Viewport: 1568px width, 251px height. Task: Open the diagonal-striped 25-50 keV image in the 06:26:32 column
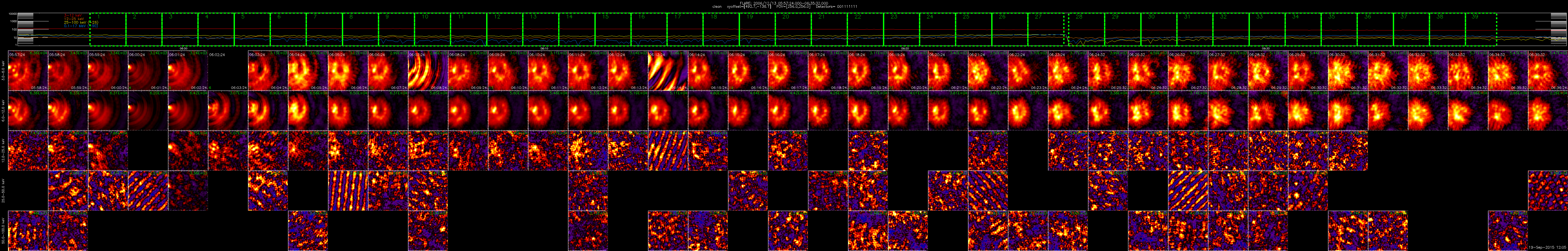pos(1188,191)
